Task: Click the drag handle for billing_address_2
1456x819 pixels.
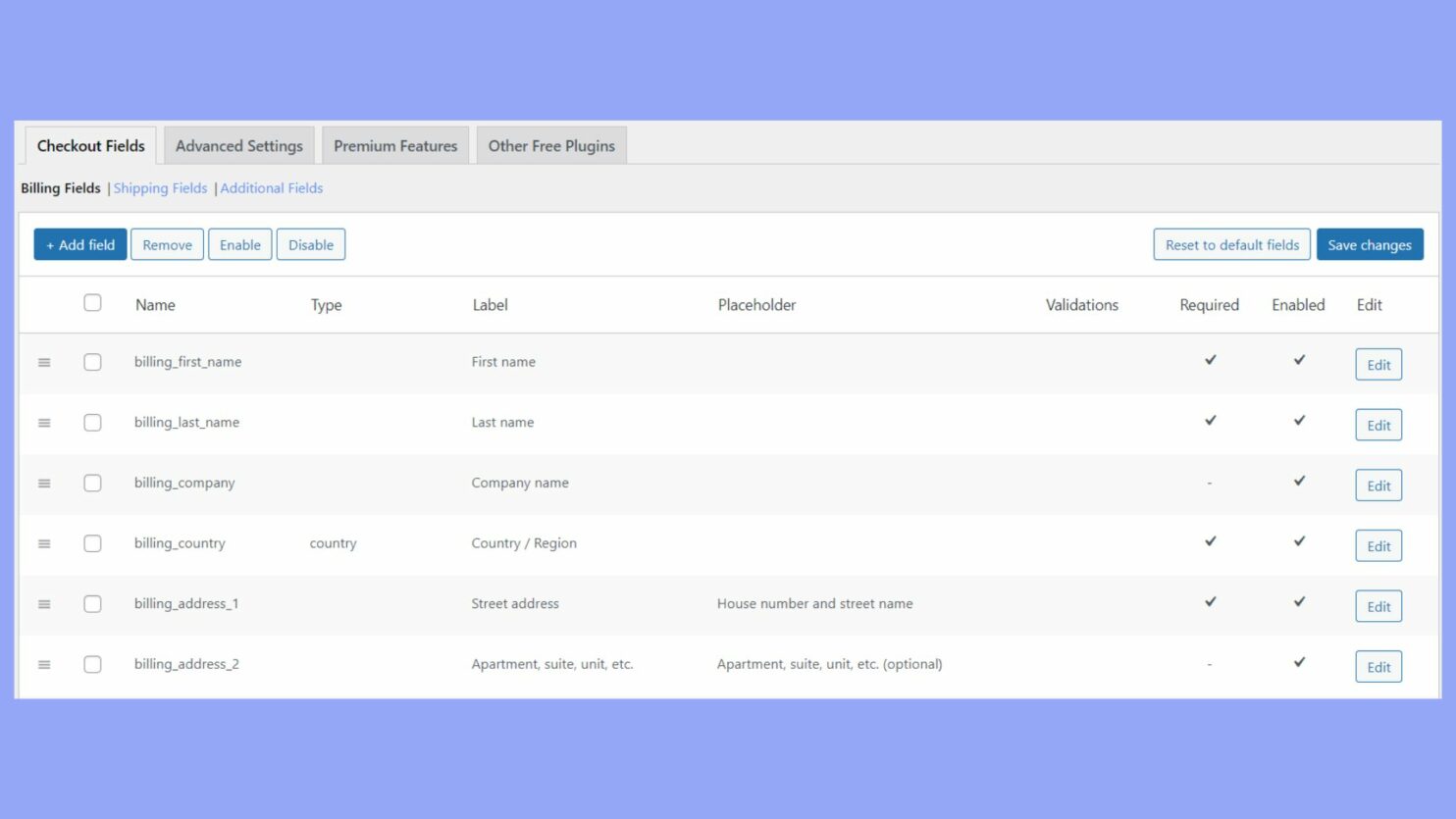Action: tap(44, 664)
